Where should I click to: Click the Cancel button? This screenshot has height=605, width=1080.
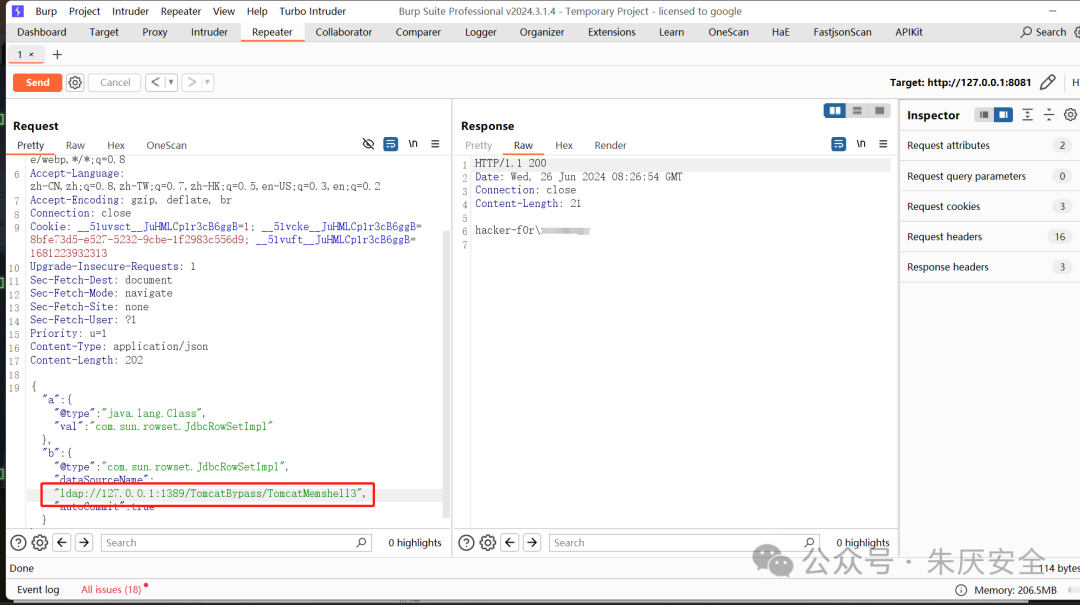click(115, 83)
